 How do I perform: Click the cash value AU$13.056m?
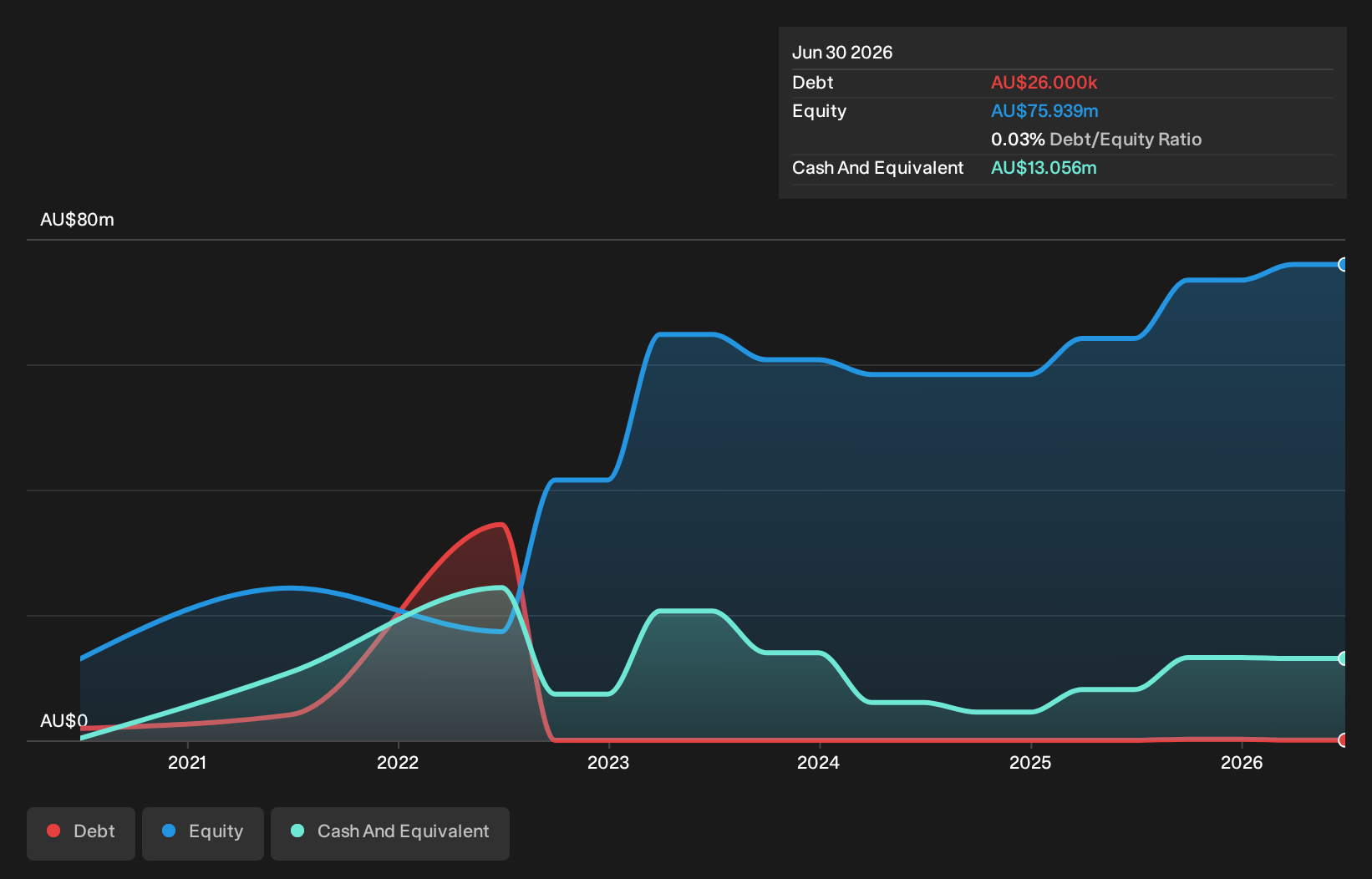coord(1044,168)
